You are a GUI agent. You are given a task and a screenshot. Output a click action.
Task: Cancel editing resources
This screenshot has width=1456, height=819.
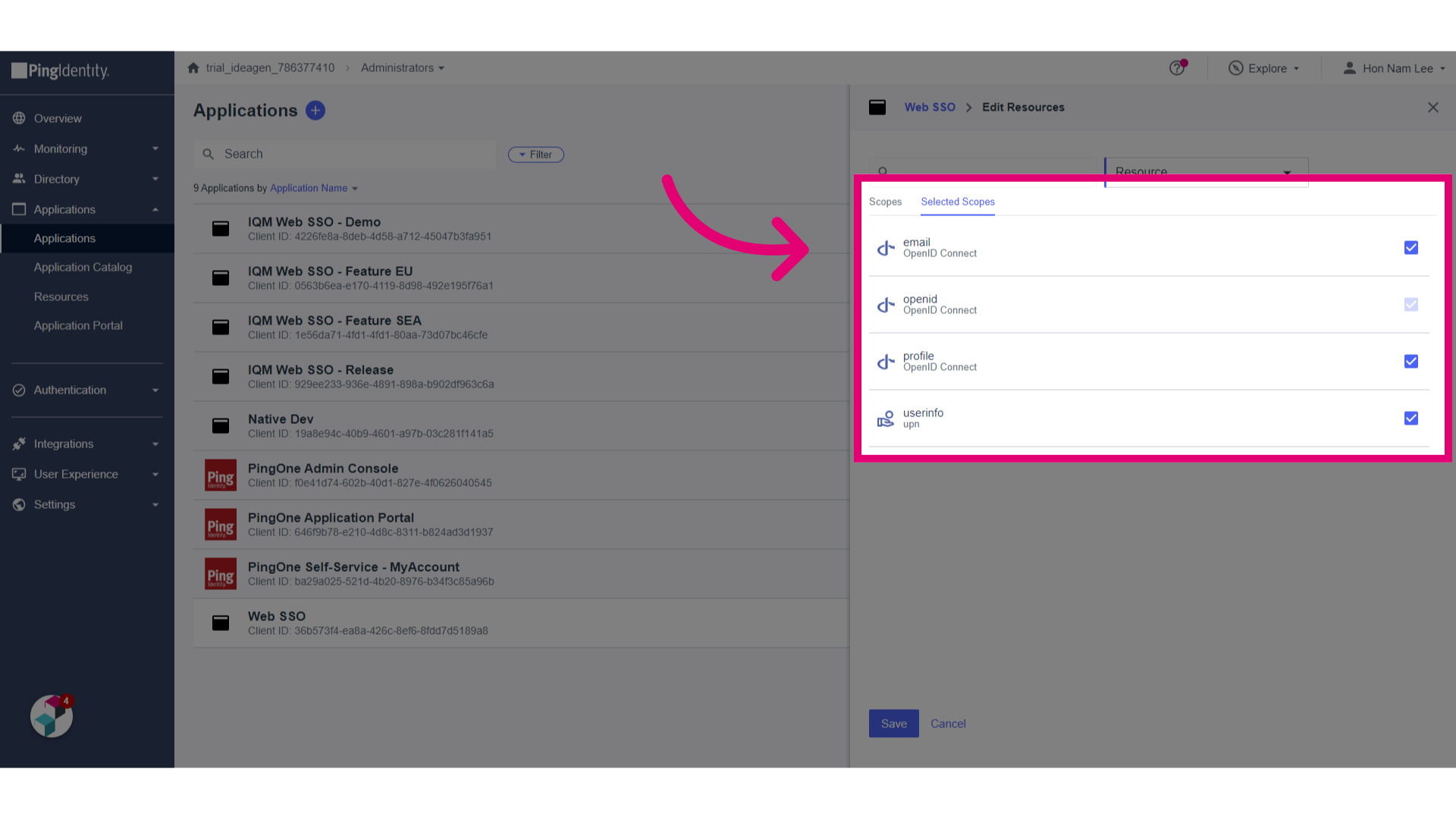point(948,723)
